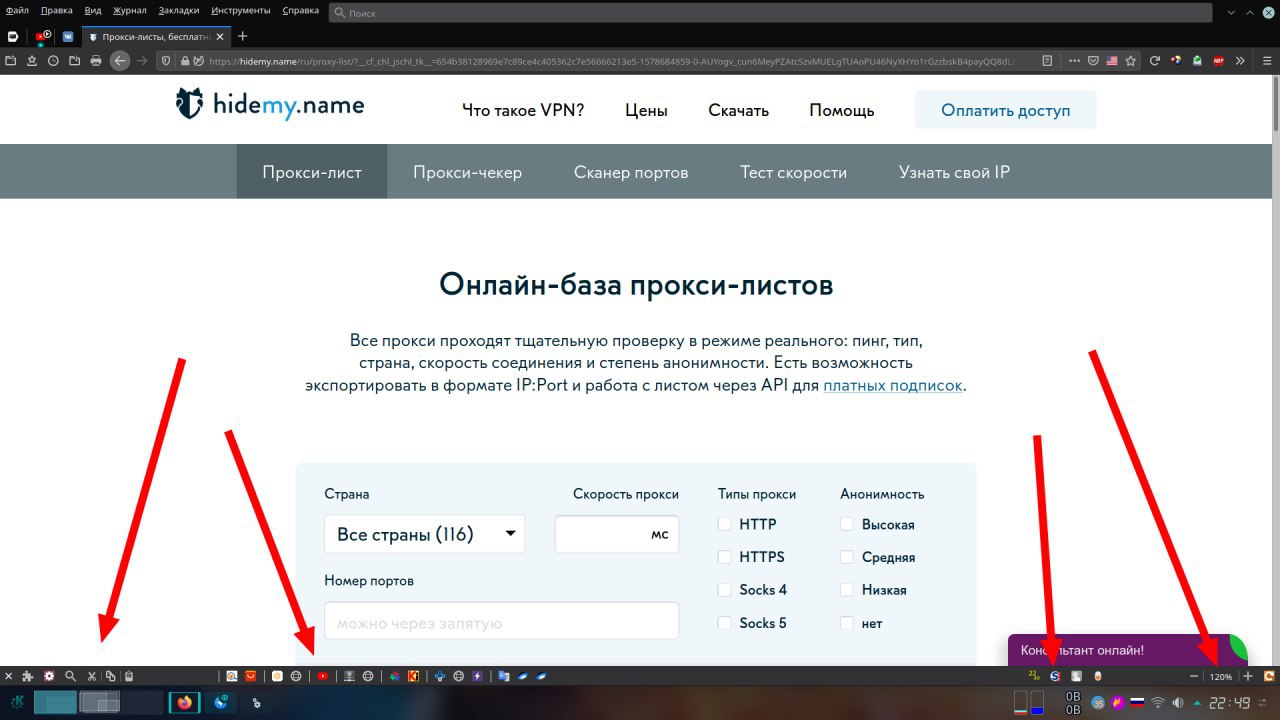Zoom in with the plus button

coord(1247,676)
